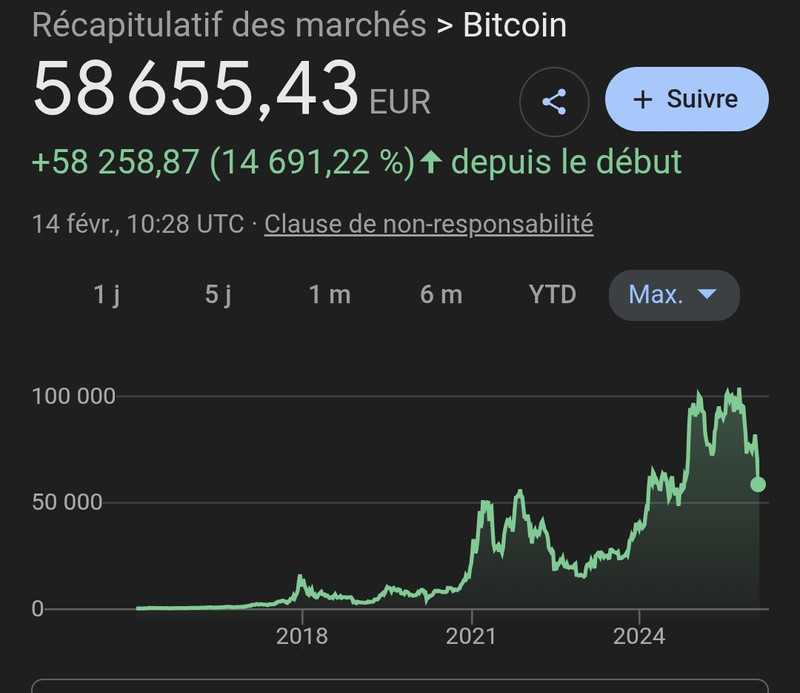Choose the 6 m time range
Image resolution: width=800 pixels, height=693 pixels.
(x=441, y=295)
